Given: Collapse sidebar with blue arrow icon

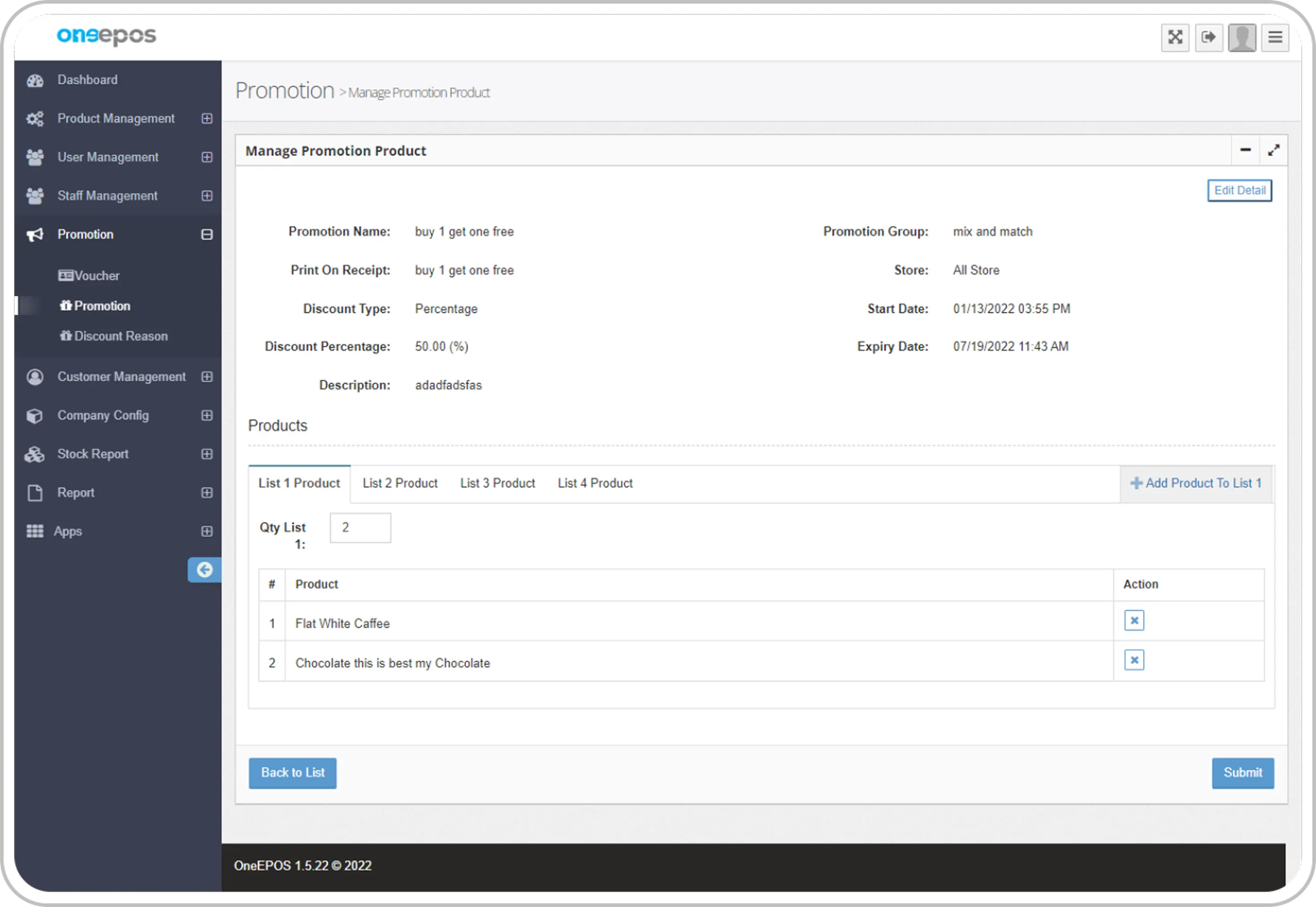Looking at the screenshot, I should [204, 570].
